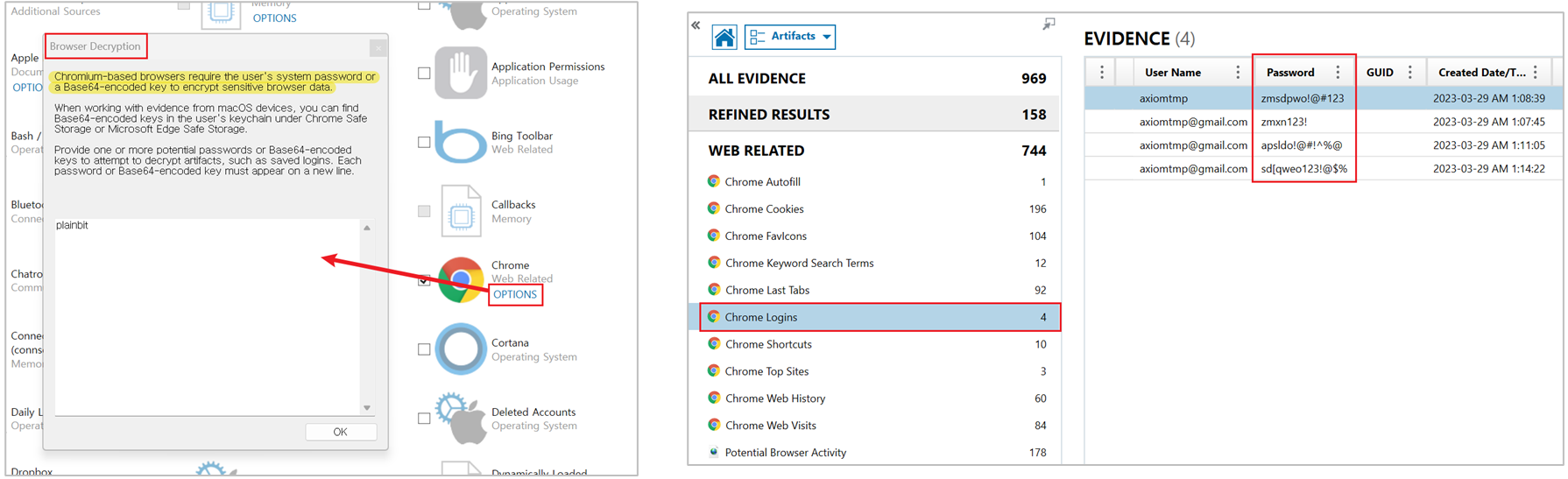
Task: Open GUID column options menu
Action: 1409,73
